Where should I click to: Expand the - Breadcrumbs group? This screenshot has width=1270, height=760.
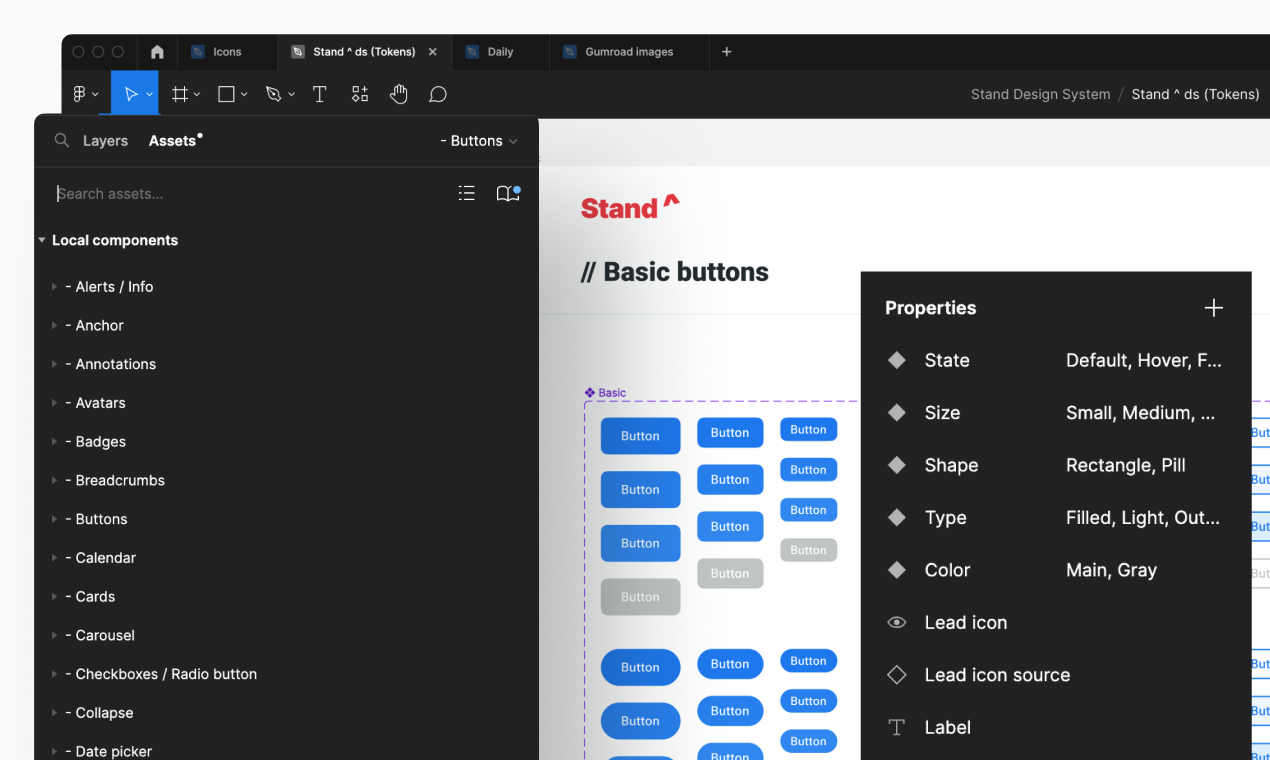(x=55, y=481)
